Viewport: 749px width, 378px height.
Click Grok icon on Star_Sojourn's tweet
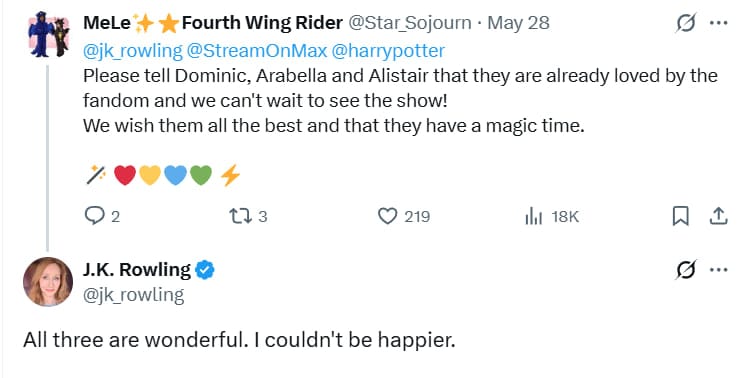tap(686, 22)
